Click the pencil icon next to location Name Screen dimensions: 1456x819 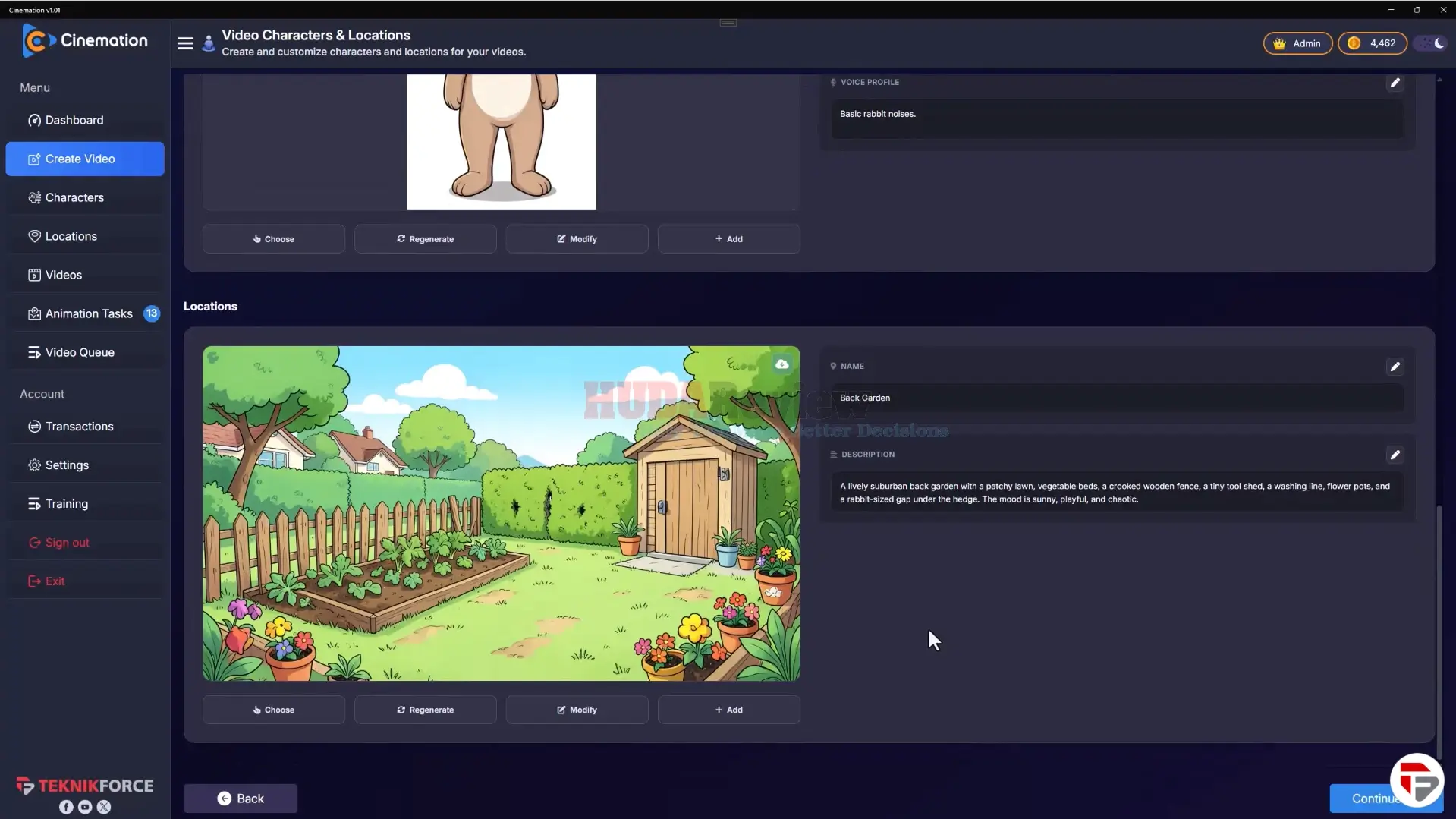[x=1395, y=367]
